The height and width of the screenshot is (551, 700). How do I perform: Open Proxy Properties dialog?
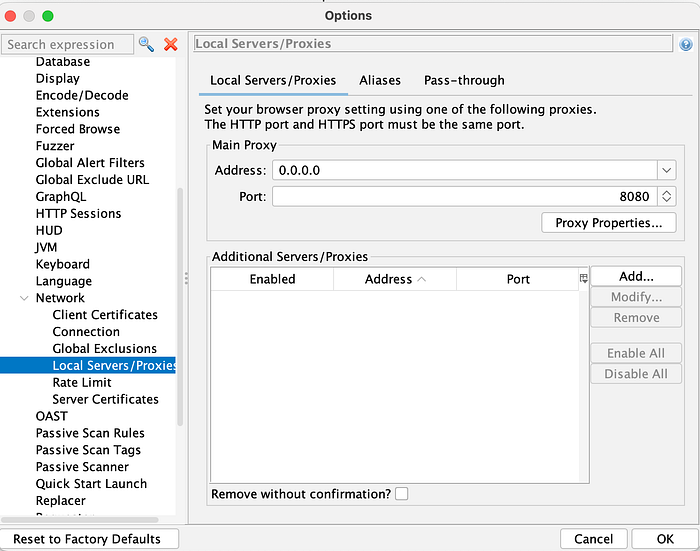[x=608, y=223]
